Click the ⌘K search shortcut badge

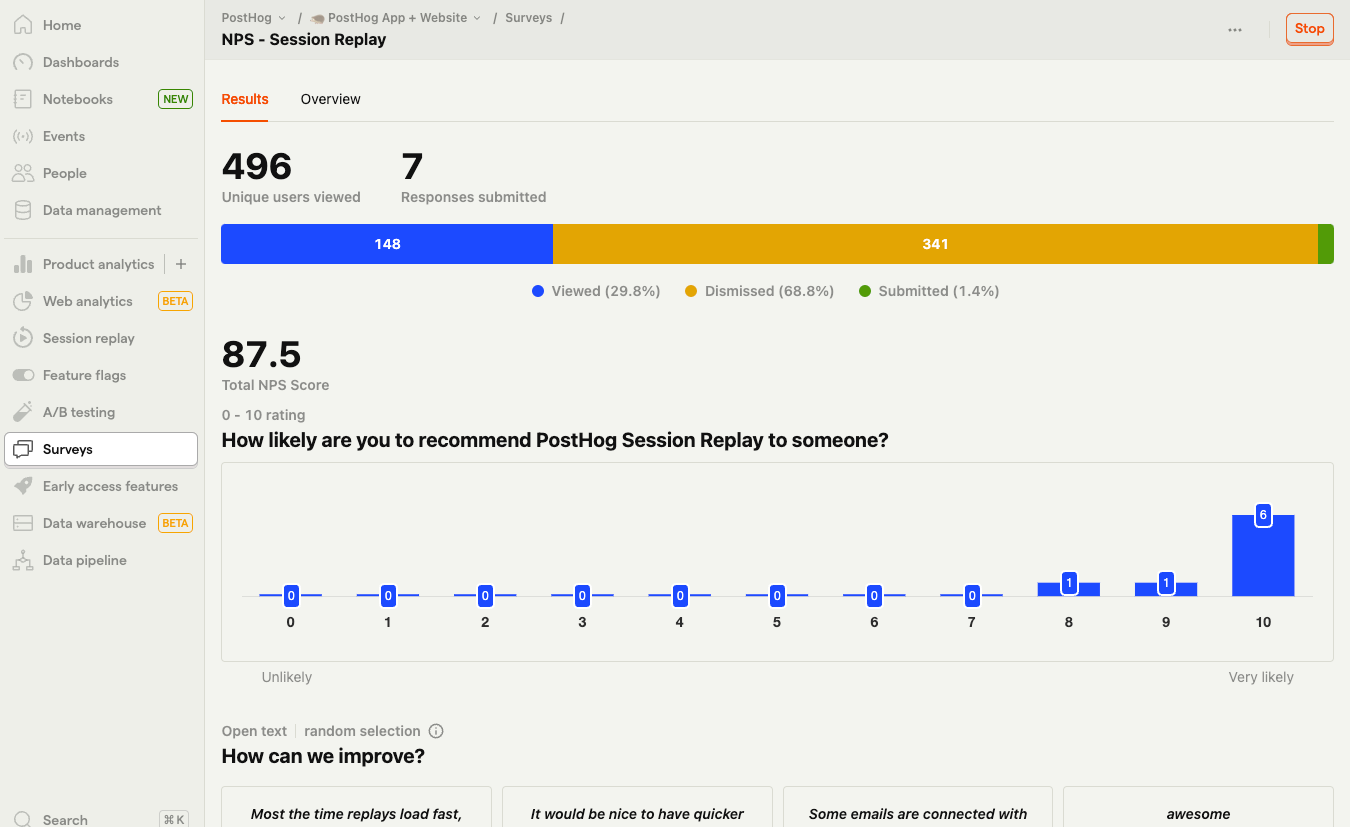(x=174, y=819)
